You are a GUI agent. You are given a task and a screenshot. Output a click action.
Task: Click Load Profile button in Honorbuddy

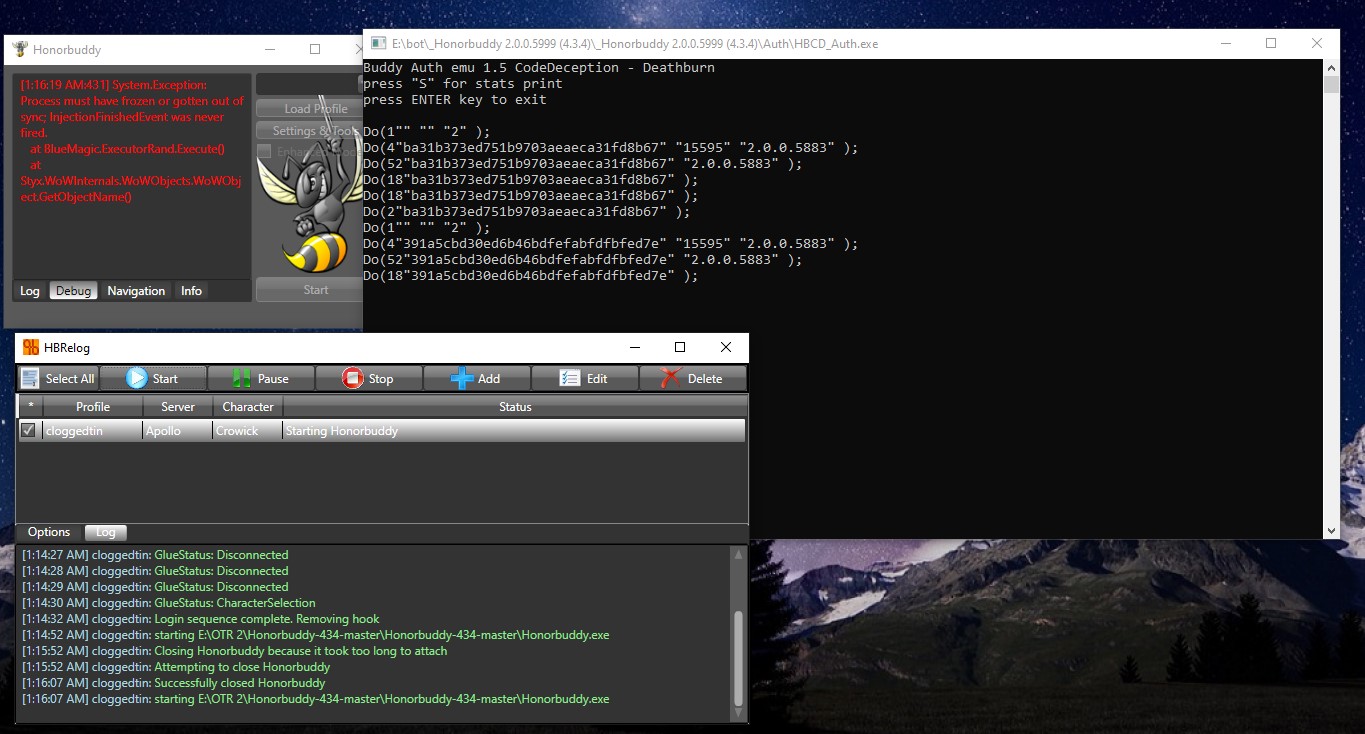point(309,108)
